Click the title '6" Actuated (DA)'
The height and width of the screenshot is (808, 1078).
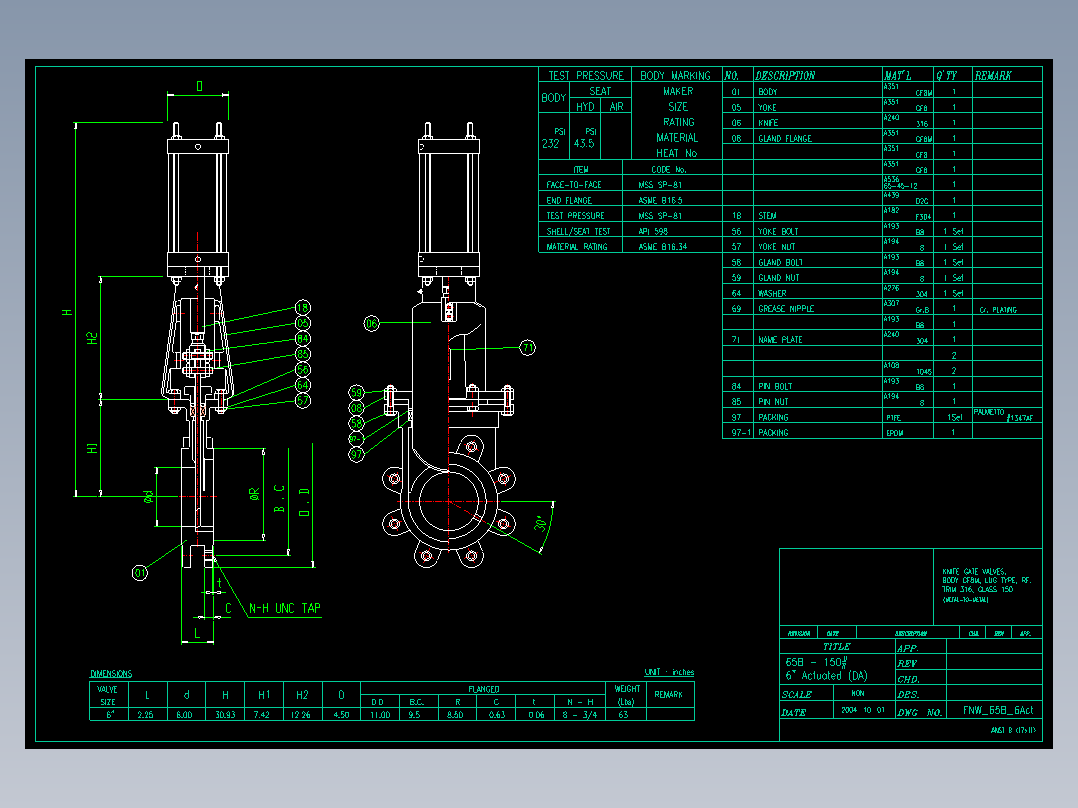pyautogui.click(x=826, y=676)
